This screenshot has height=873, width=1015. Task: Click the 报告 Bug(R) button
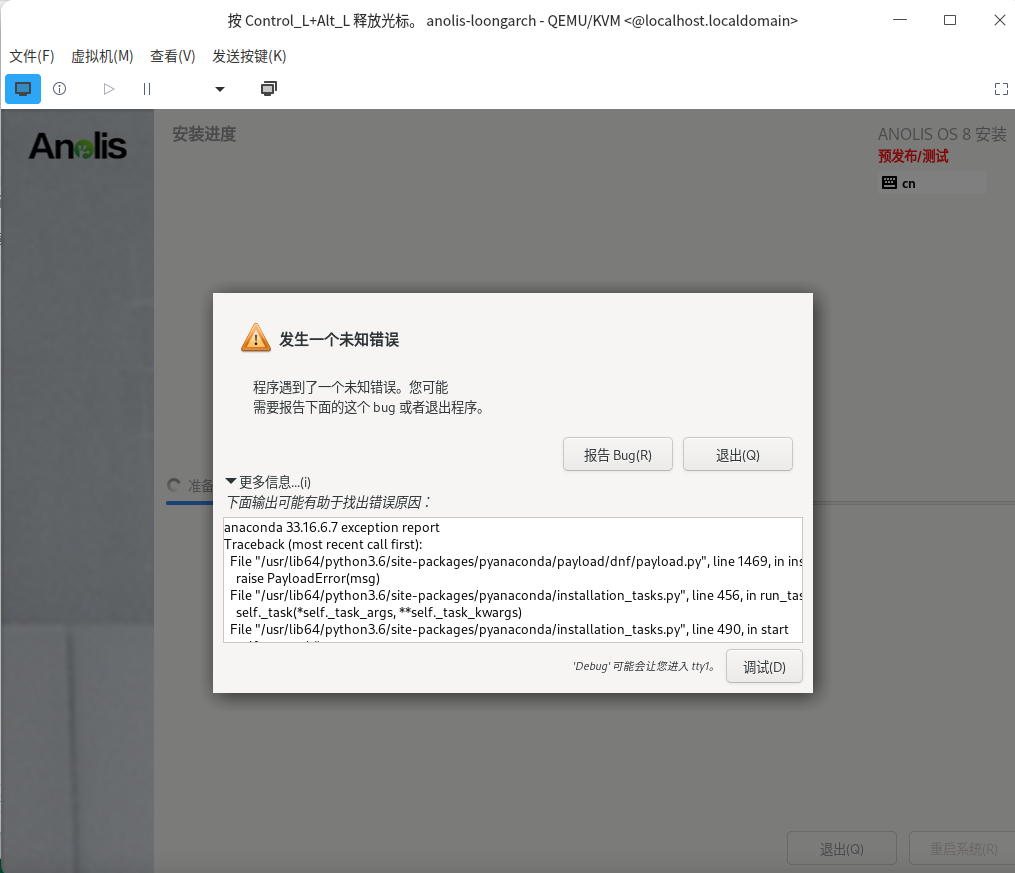[617, 455]
